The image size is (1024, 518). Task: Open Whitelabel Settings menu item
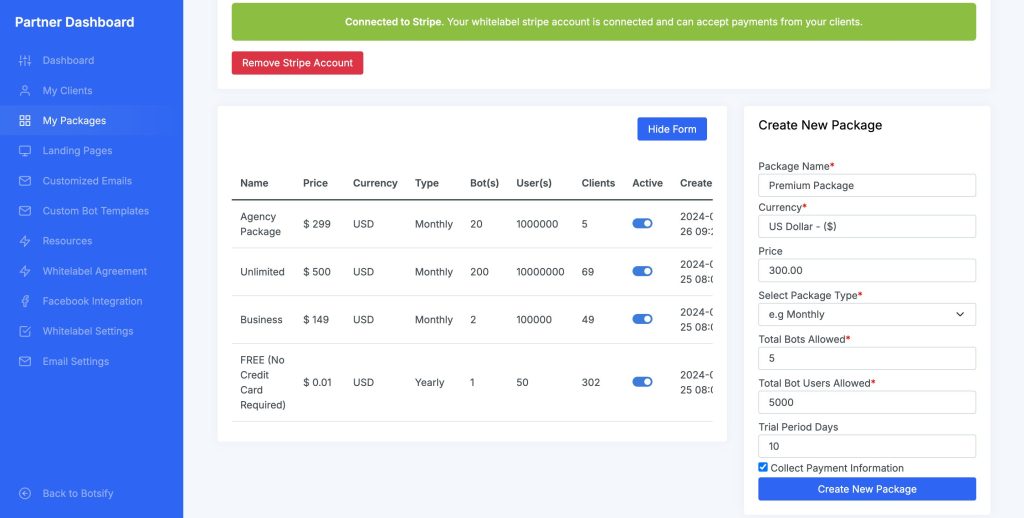86,331
